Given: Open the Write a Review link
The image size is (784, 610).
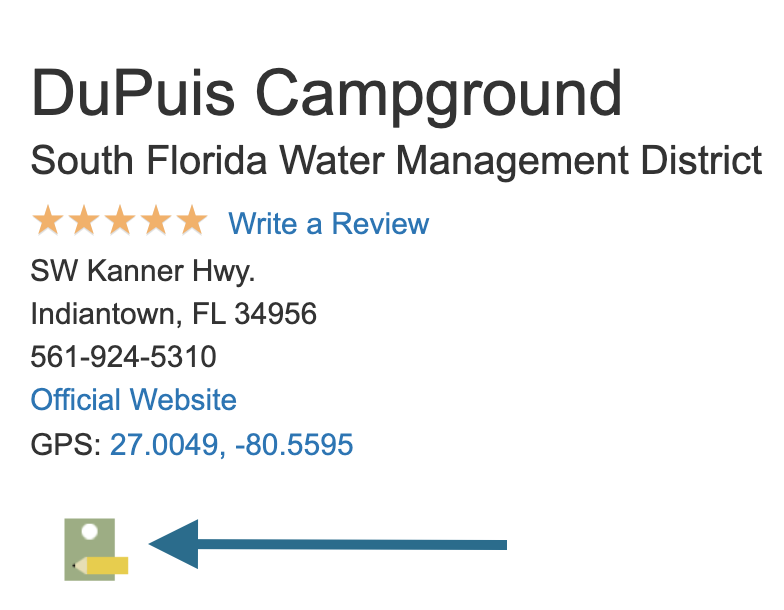Looking at the screenshot, I should [x=328, y=223].
